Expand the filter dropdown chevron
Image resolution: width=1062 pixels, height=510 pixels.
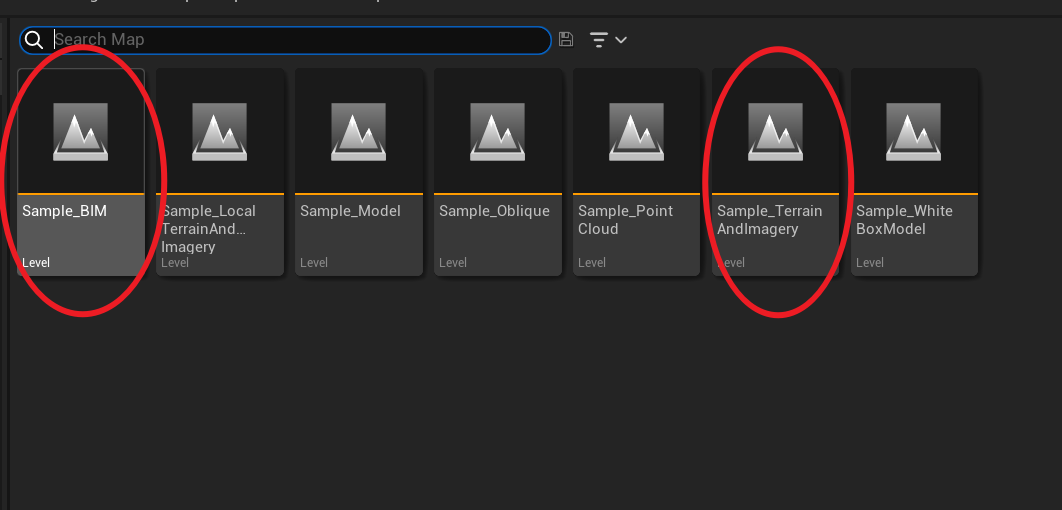(x=621, y=40)
